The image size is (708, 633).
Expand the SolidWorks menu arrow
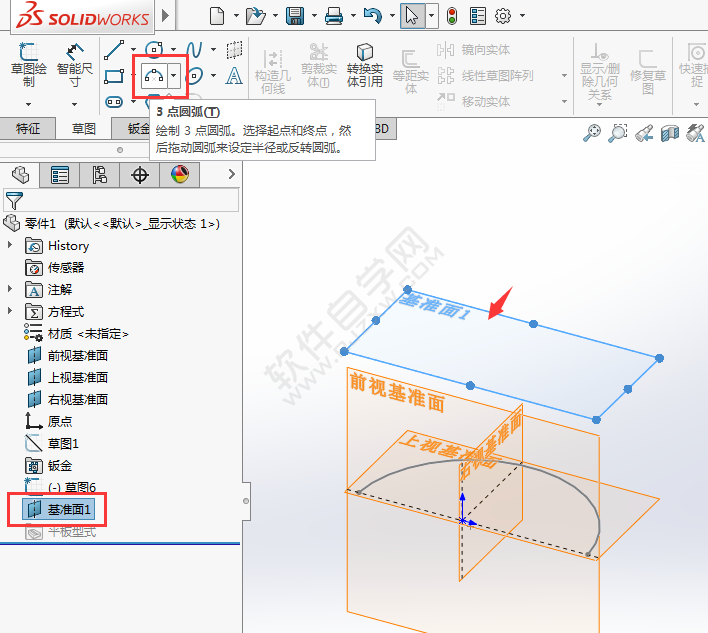[165, 15]
